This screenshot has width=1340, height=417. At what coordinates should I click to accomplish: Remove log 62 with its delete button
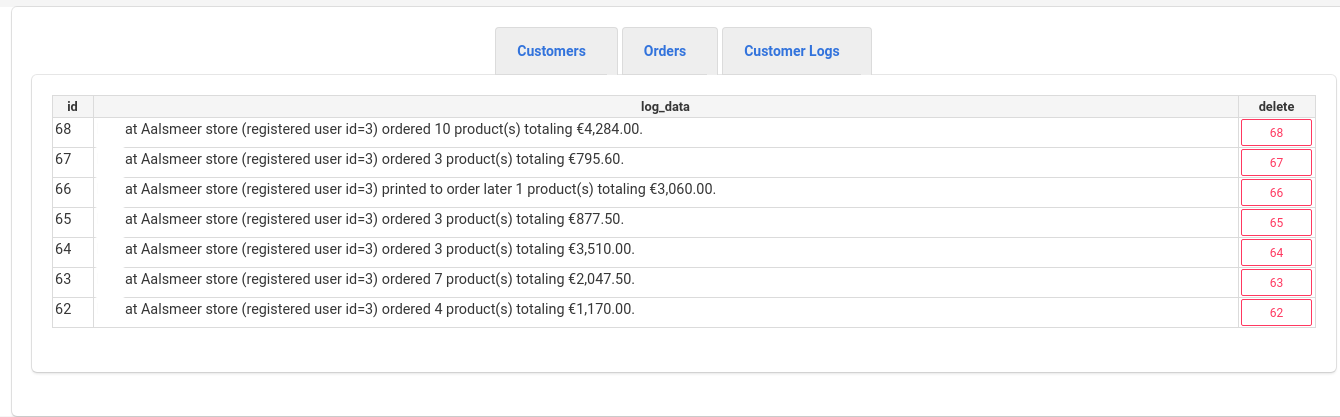coord(1276,313)
